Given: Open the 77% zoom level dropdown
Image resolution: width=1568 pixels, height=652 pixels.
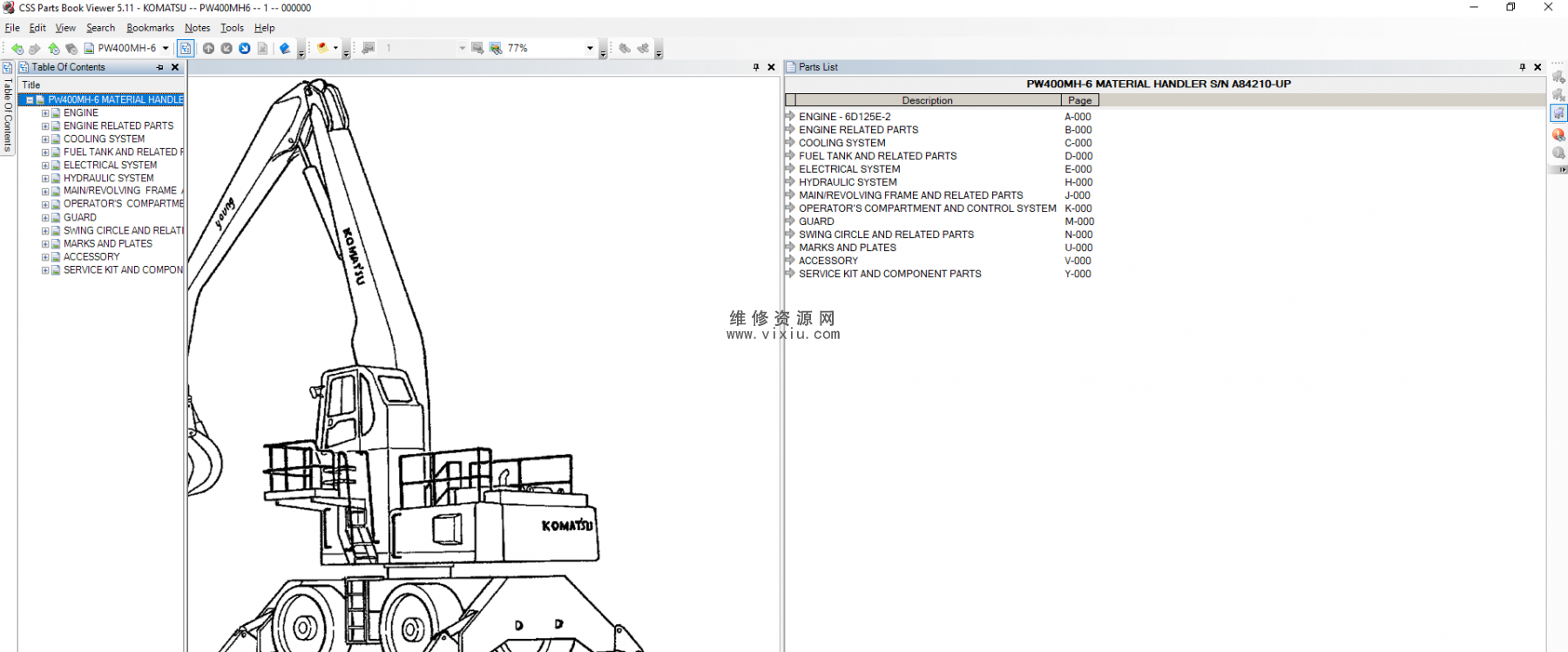Looking at the screenshot, I should click(x=590, y=49).
